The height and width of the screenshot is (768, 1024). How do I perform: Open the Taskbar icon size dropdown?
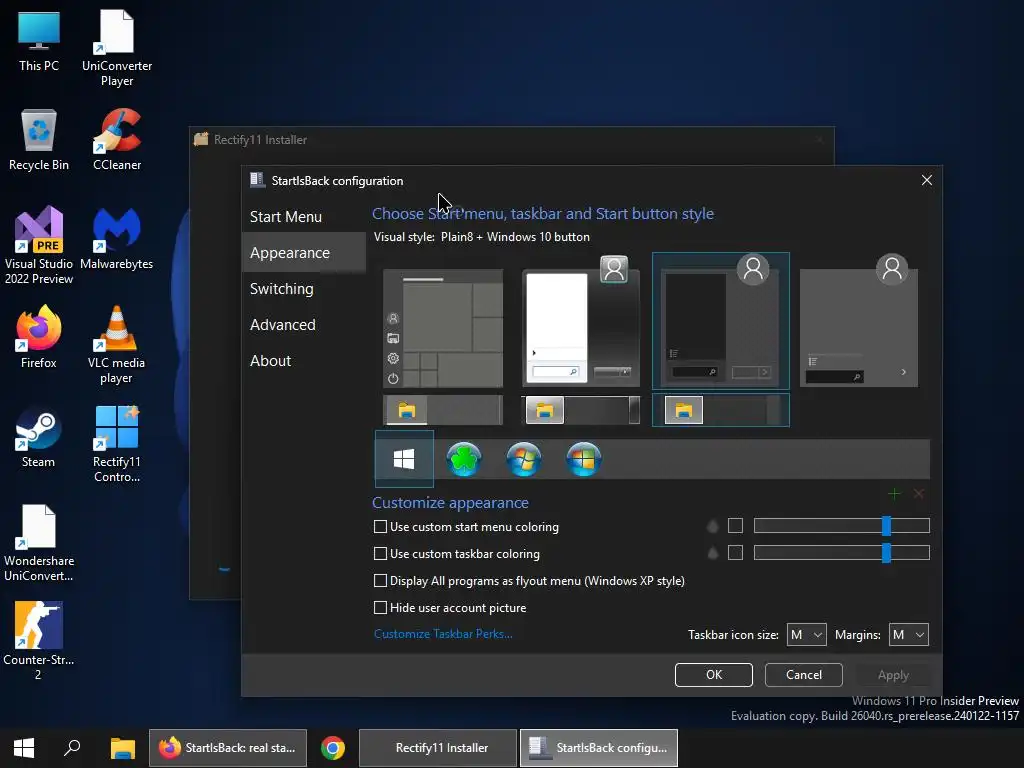click(x=807, y=635)
